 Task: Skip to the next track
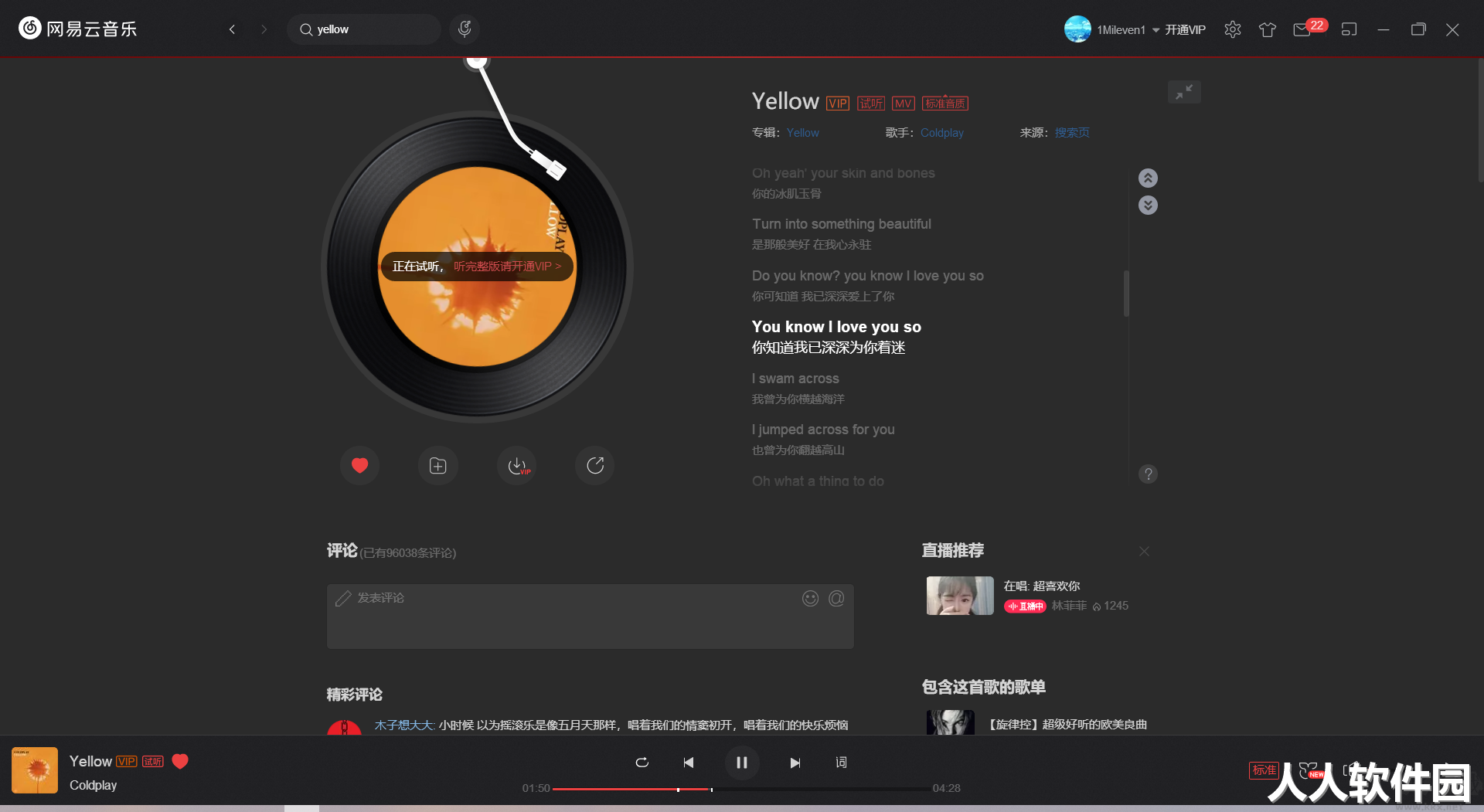(795, 763)
